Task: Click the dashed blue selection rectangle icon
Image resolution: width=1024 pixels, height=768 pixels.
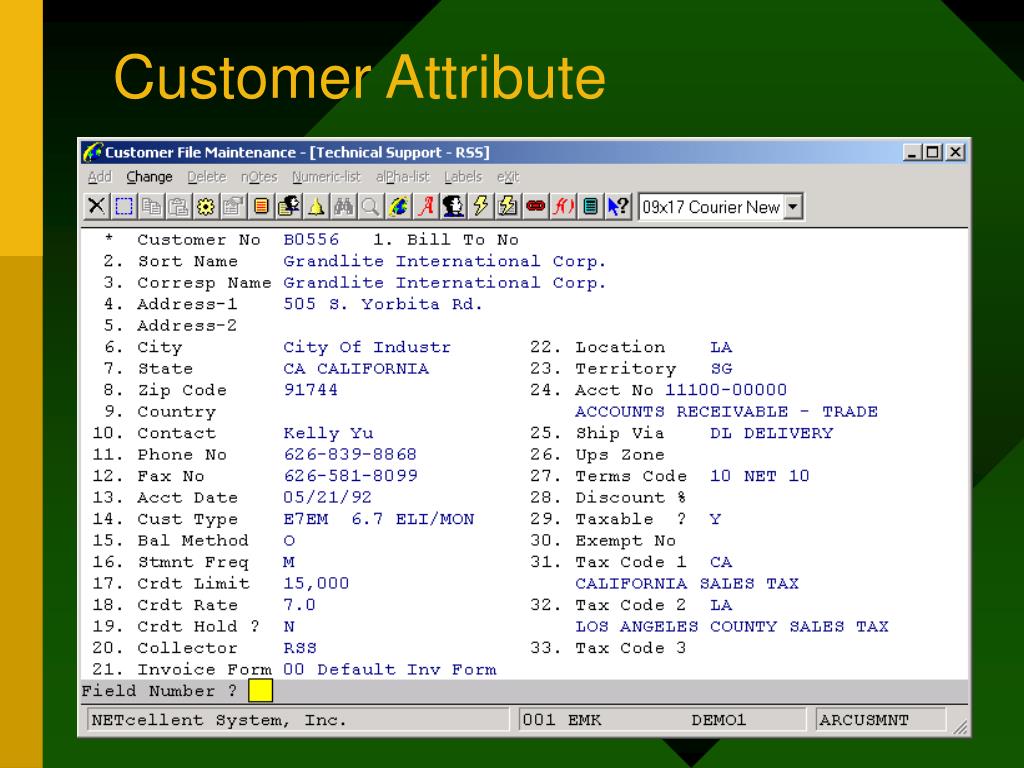Action: click(124, 206)
